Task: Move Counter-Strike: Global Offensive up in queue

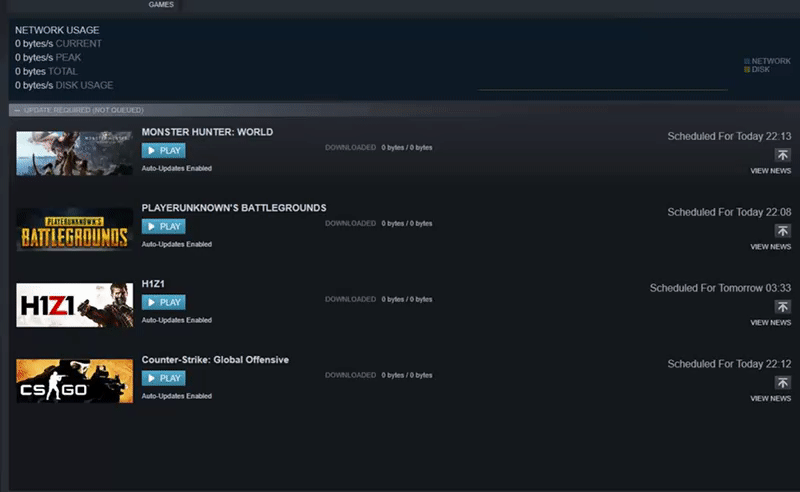Action: coord(783,383)
